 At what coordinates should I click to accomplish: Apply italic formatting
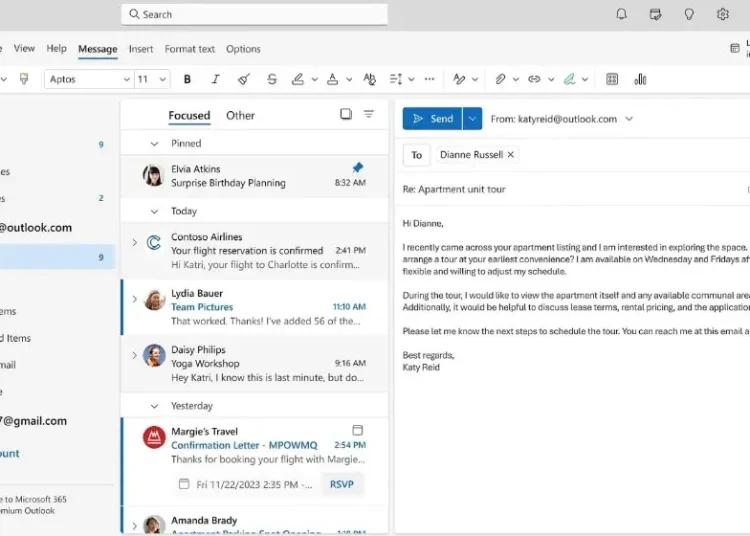pos(215,79)
